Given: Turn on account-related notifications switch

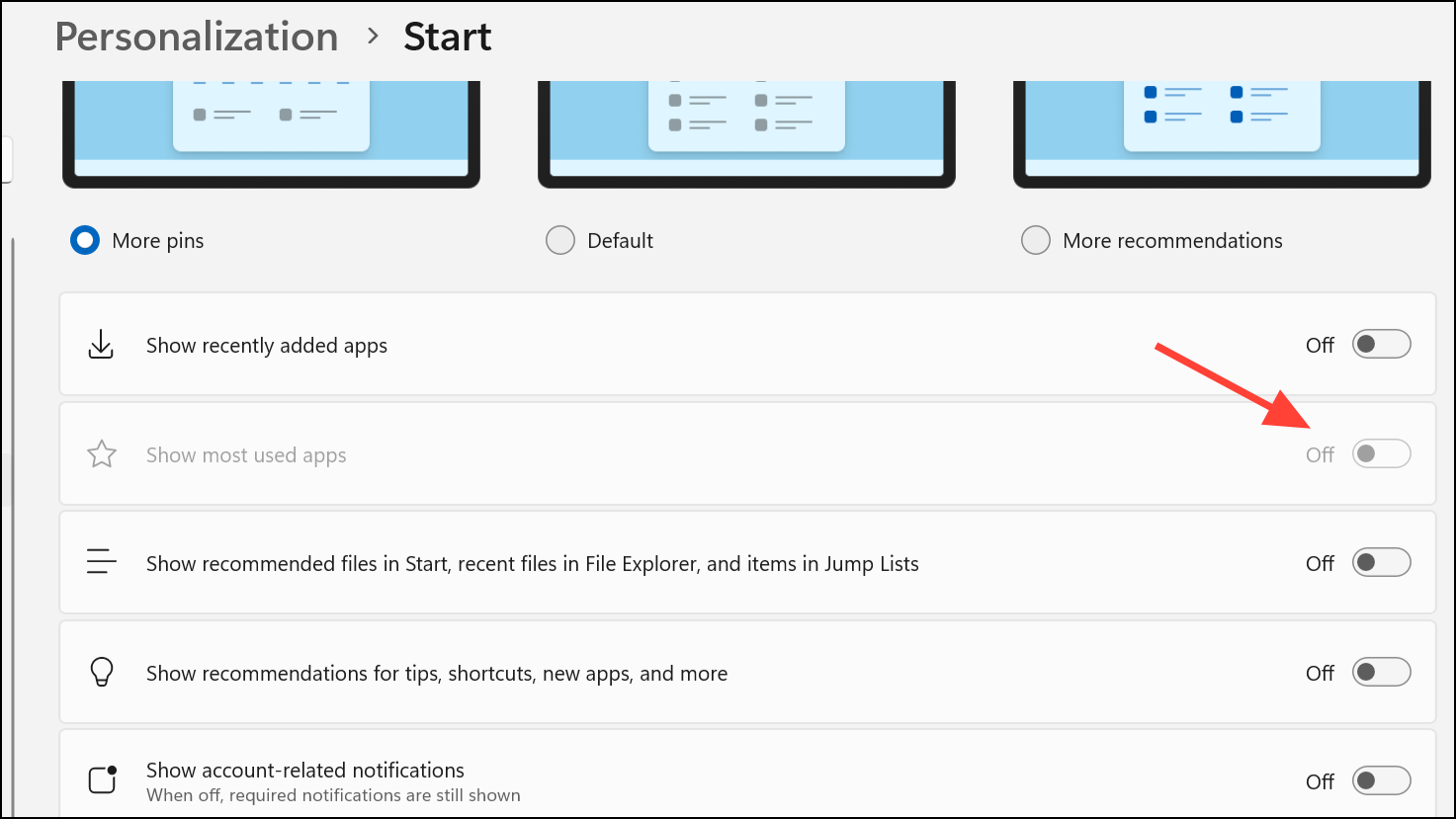Looking at the screenshot, I should pyautogui.click(x=1380, y=781).
